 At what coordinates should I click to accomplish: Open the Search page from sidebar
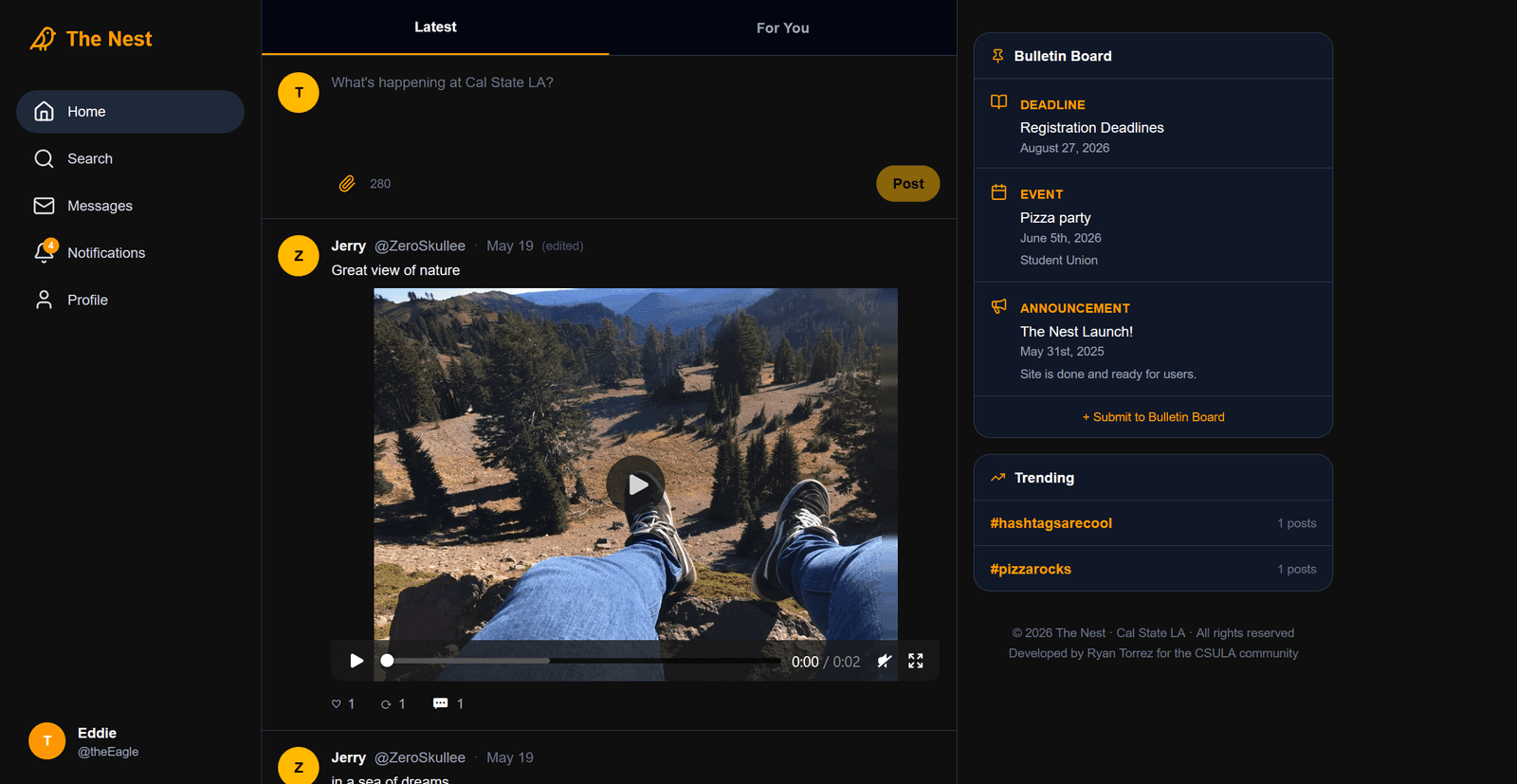point(130,158)
